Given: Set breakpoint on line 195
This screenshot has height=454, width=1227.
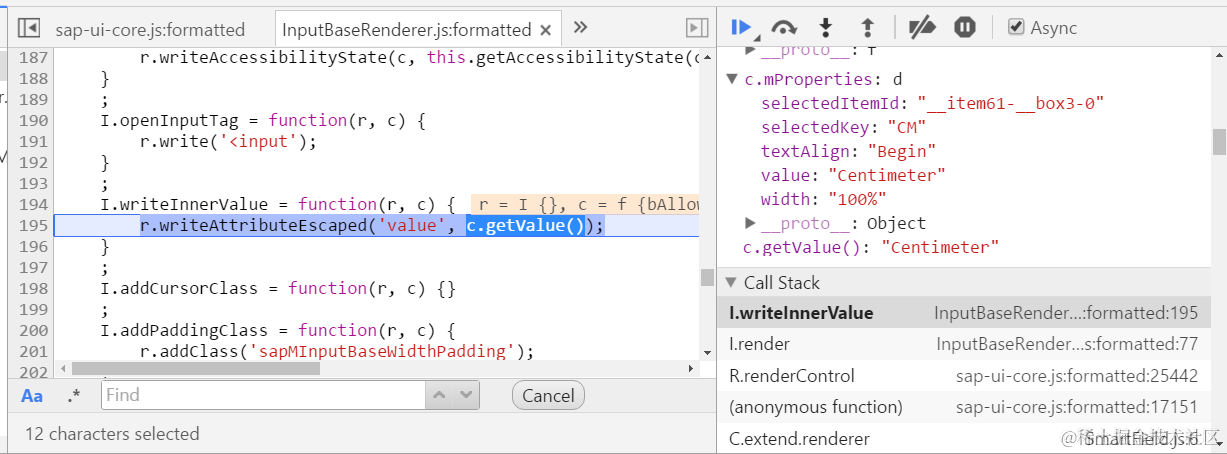Looking at the screenshot, I should pyautogui.click(x=33, y=226).
